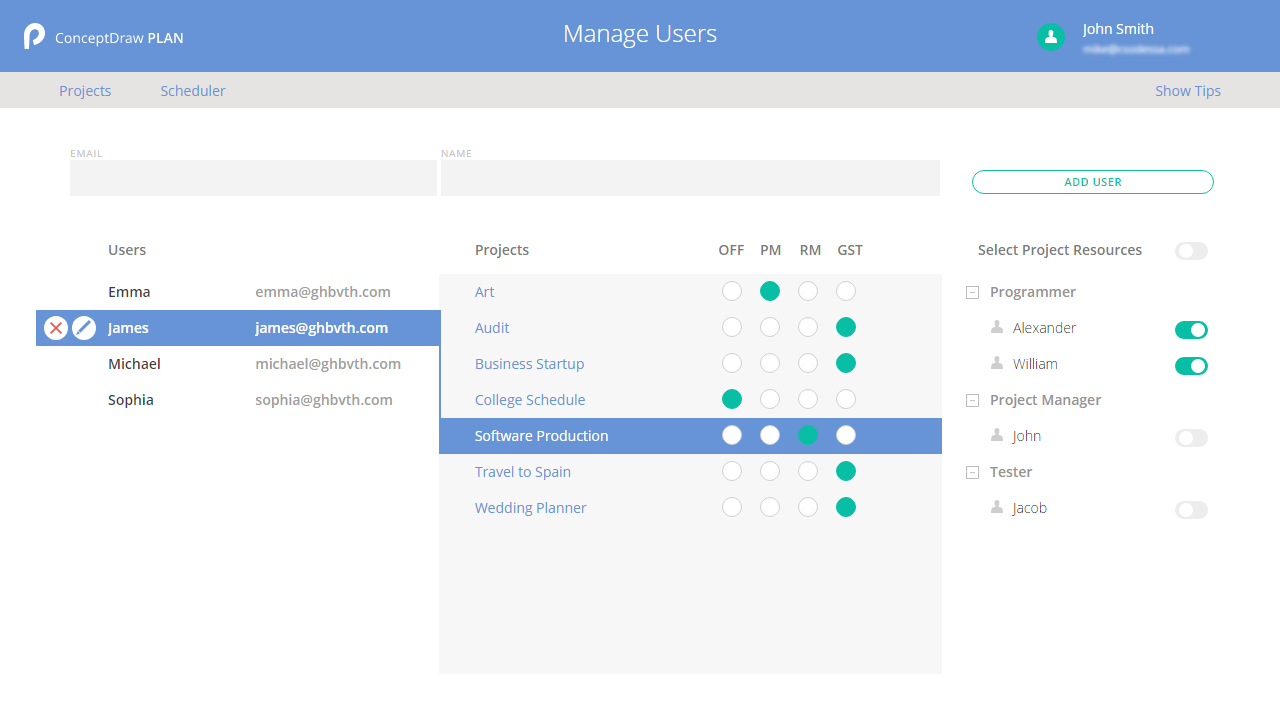Click the ConceptDraw PLAN logo icon

click(35, 37)
